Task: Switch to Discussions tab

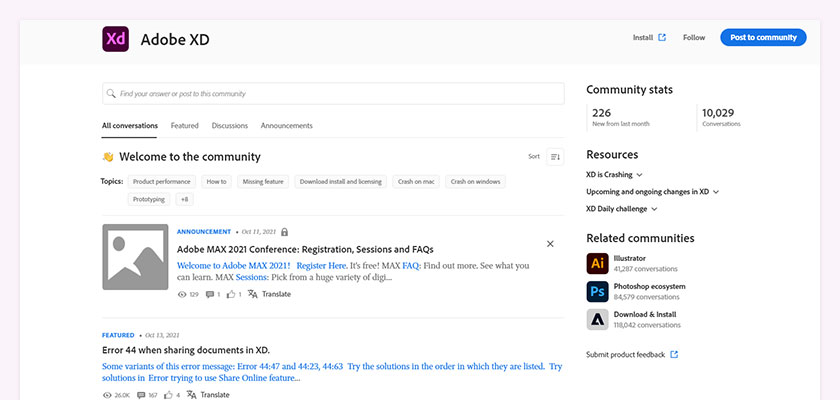Action: [229, 126]
